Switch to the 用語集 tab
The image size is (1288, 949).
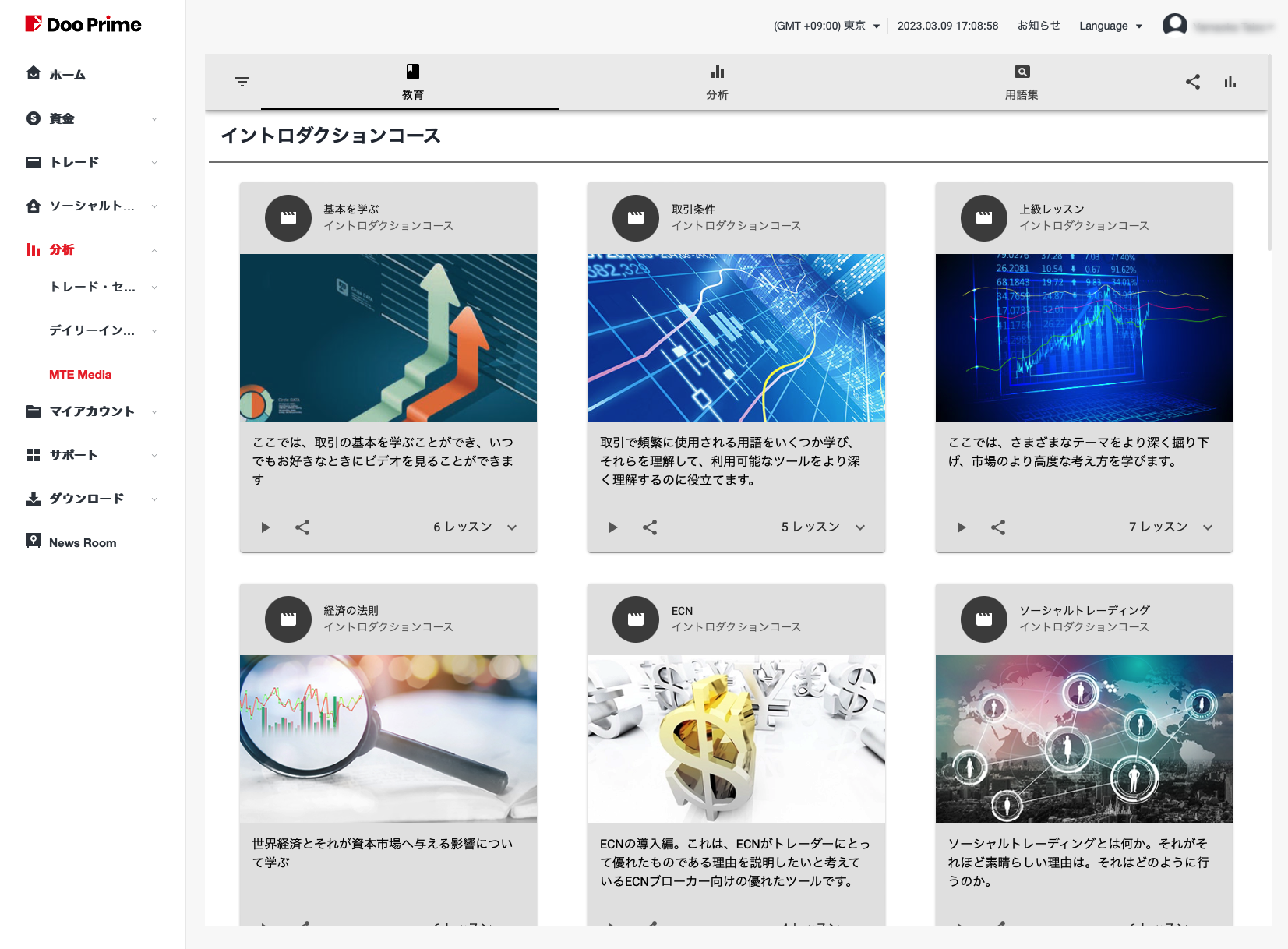coord(1022,82)
